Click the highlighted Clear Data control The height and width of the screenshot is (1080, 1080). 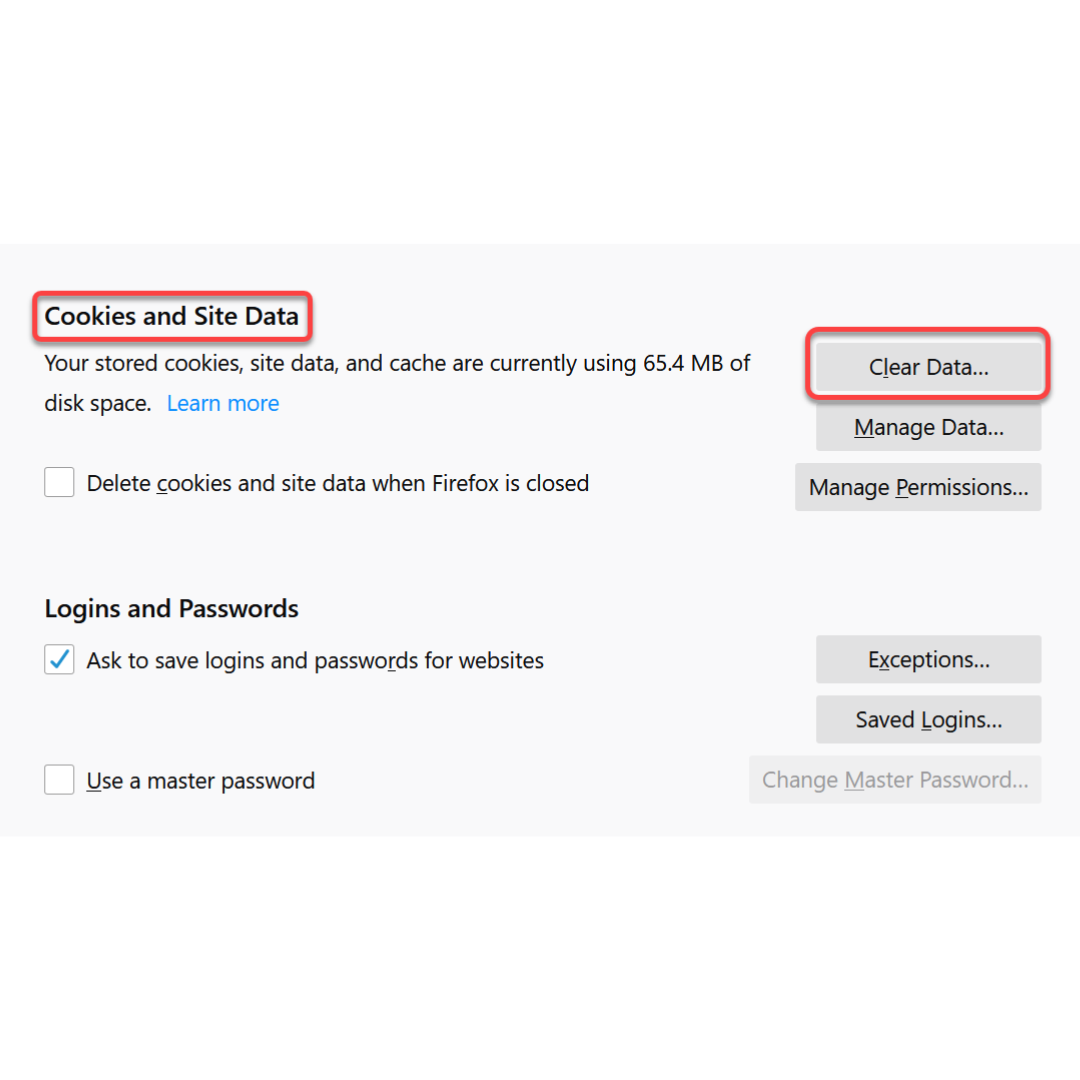point(927,366)
